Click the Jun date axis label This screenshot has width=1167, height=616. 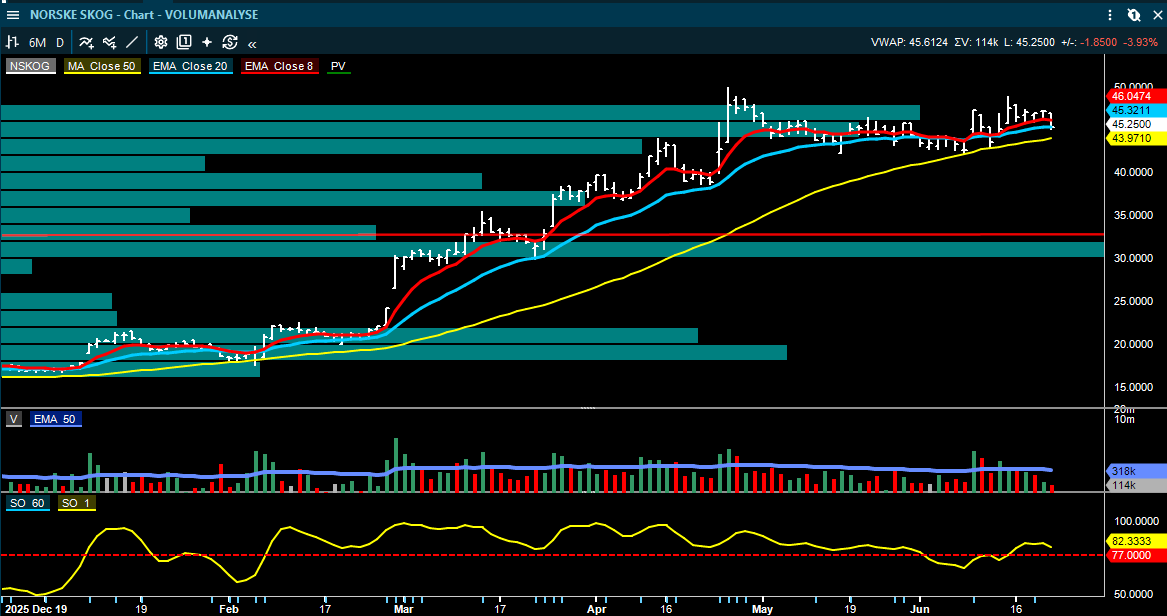[x=920, y=608]
